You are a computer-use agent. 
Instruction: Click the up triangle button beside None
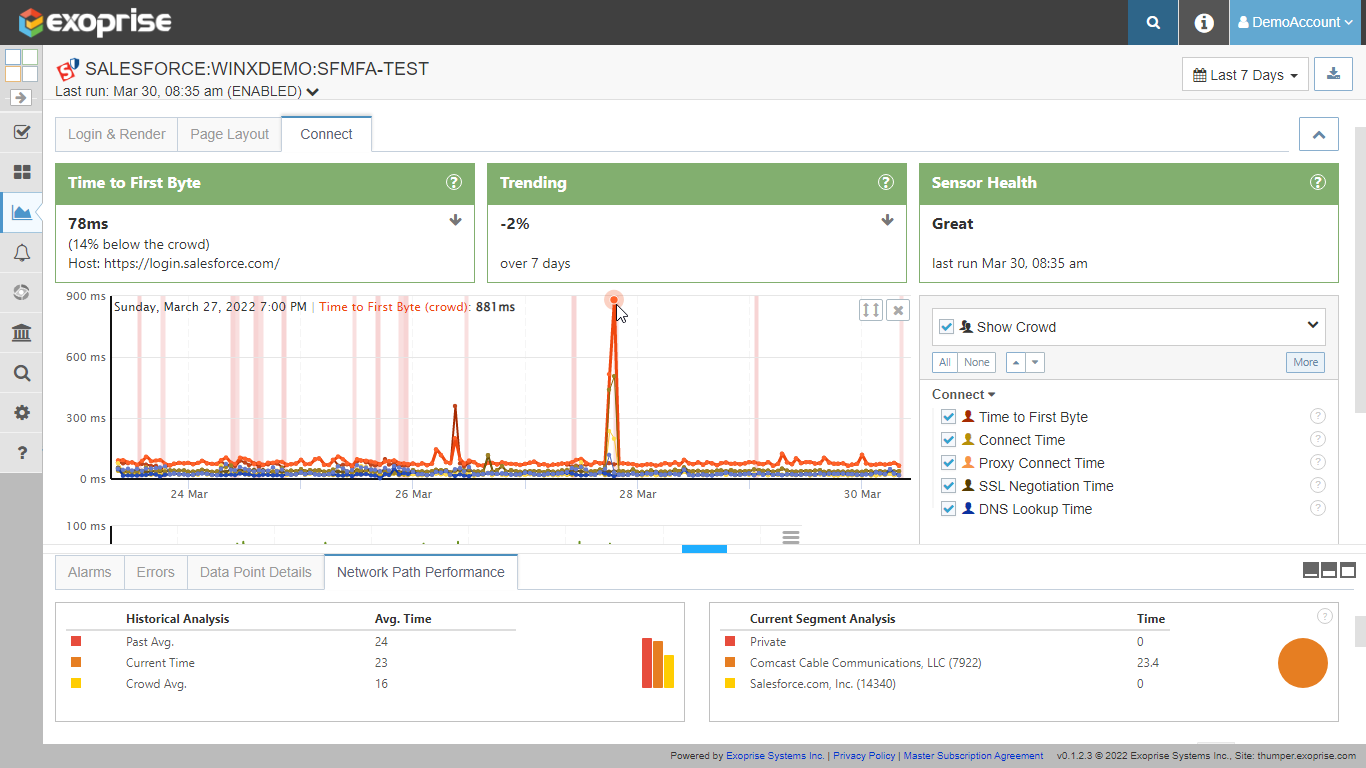pyautogui.click(x=1015, y=362)
